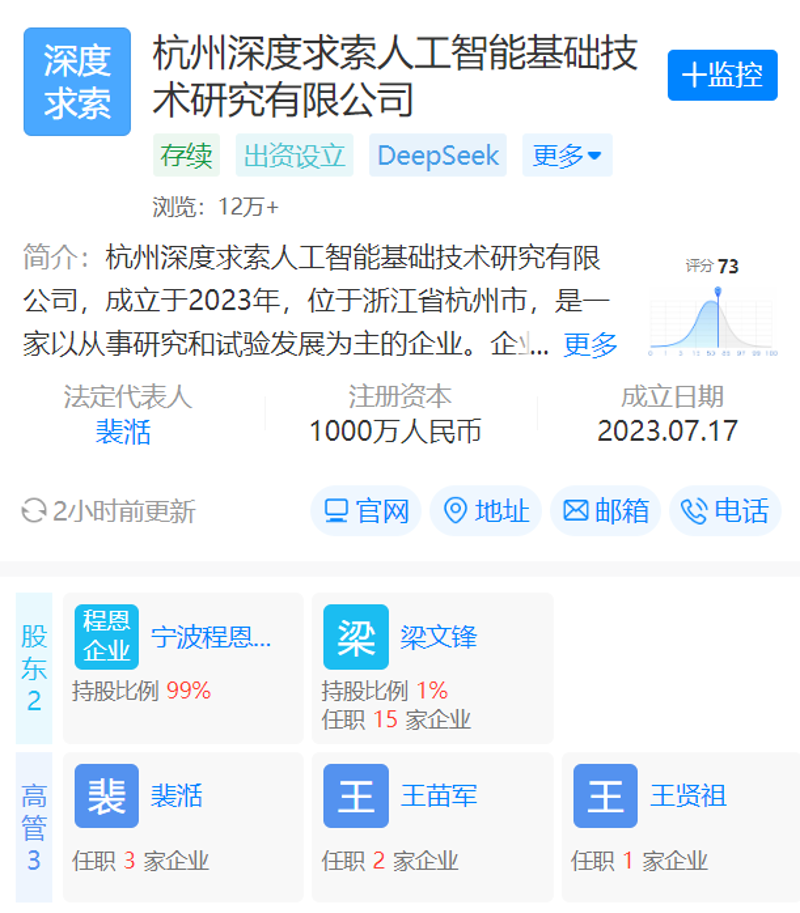This screenshot has width=800, height=913.
Task: Click 任职 1 家企业 text
Action: click(x=639, y=861)
